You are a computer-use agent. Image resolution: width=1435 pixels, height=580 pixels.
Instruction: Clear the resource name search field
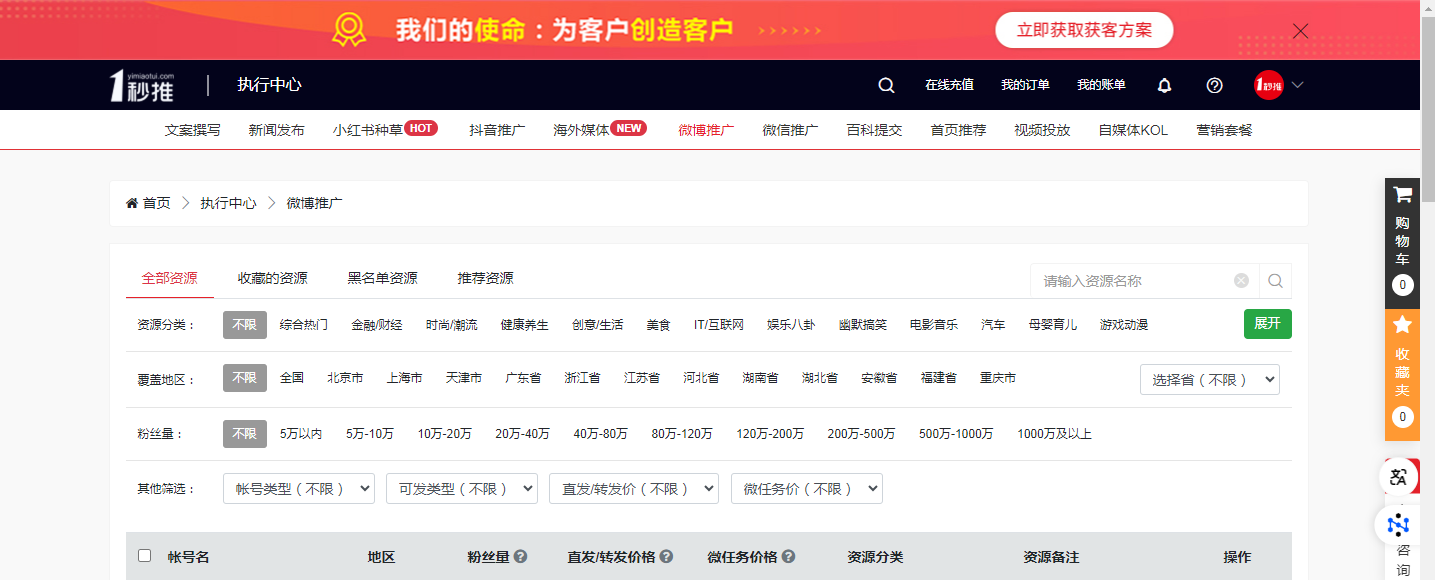(x=1241, y=281)
